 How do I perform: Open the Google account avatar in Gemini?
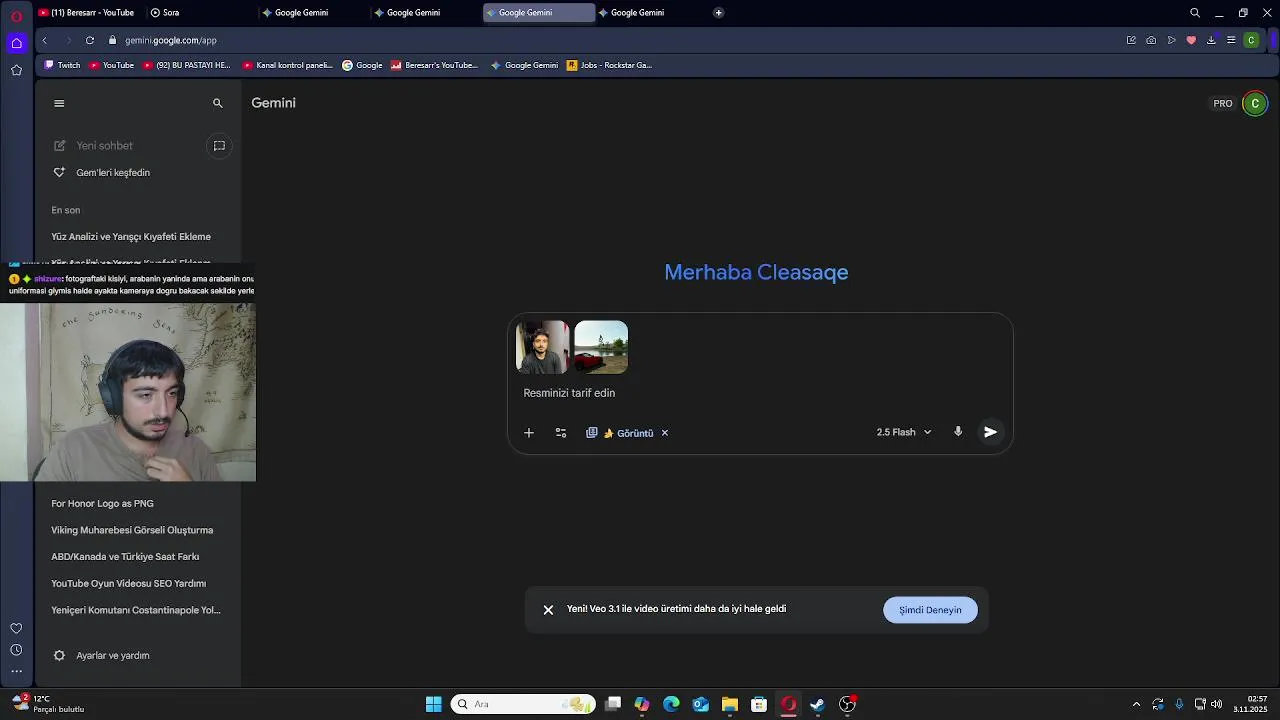[1255, 103]
